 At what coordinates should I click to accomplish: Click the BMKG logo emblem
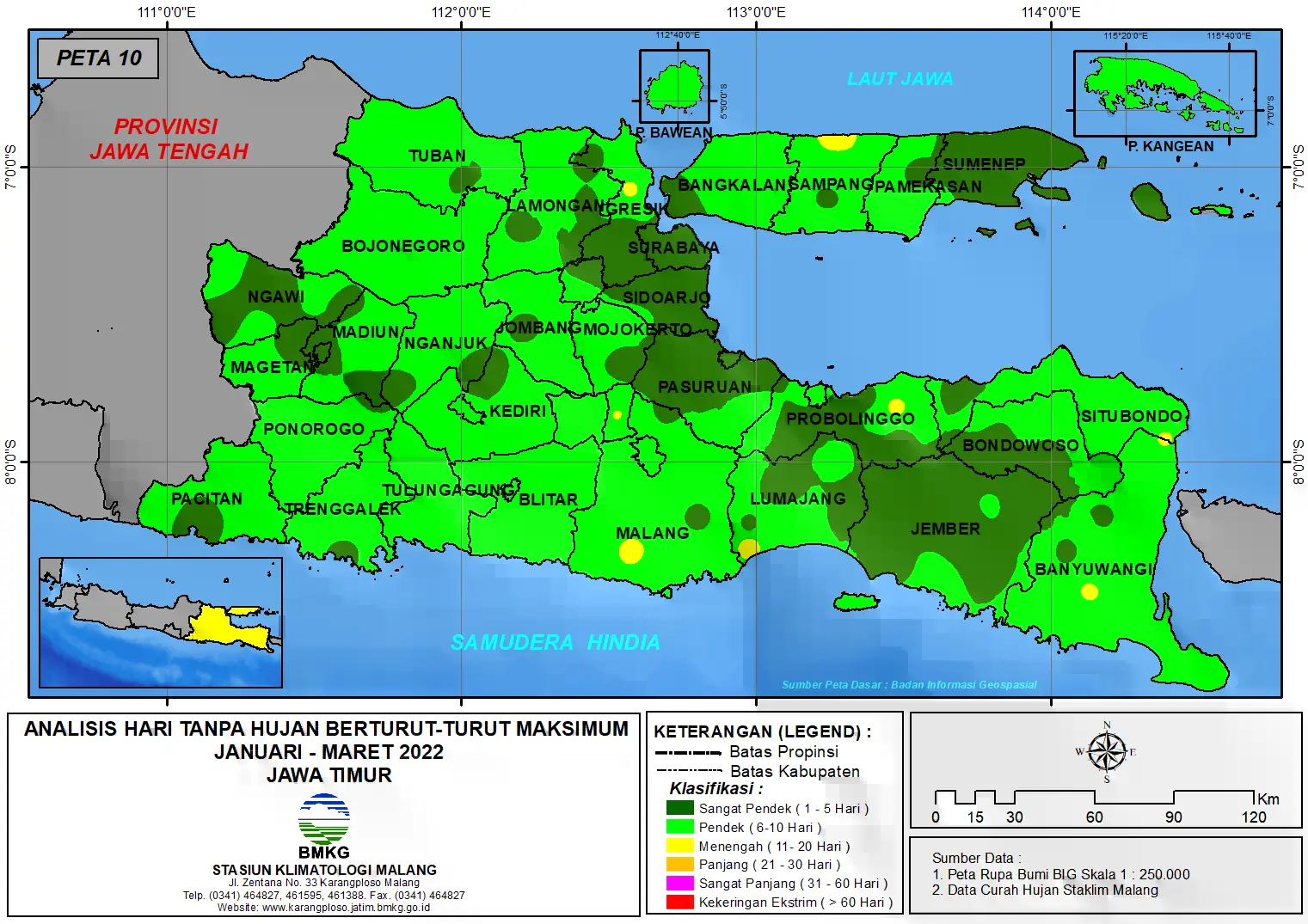point(324,819)
